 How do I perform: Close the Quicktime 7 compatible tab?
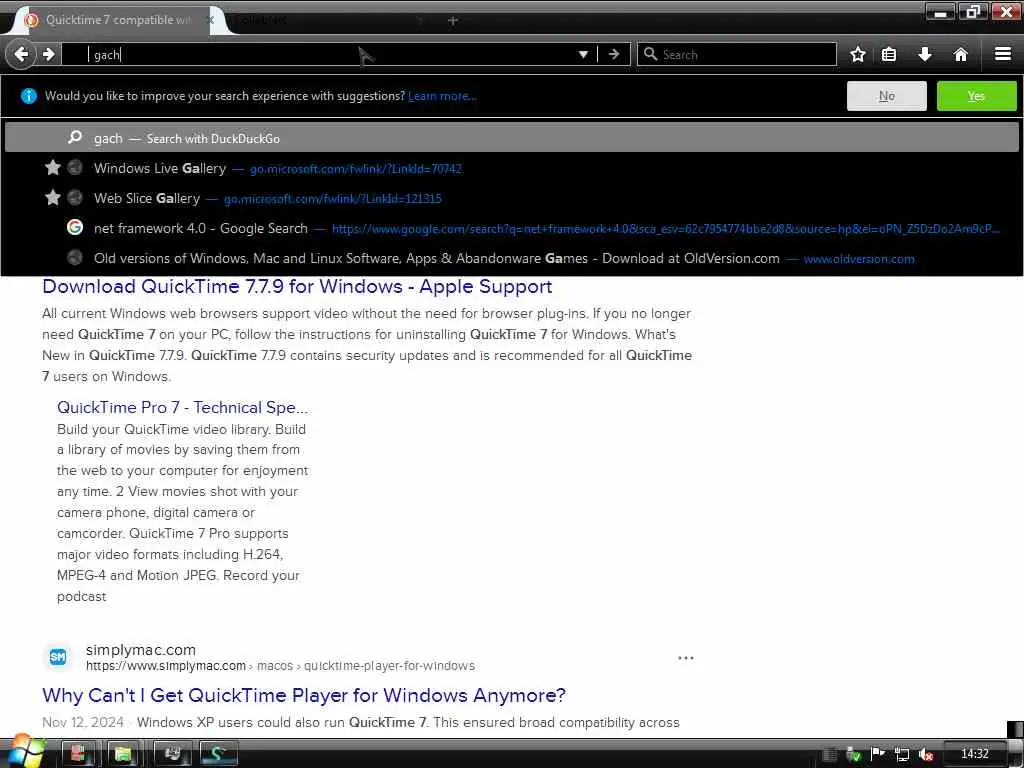(x=210, y=20)
